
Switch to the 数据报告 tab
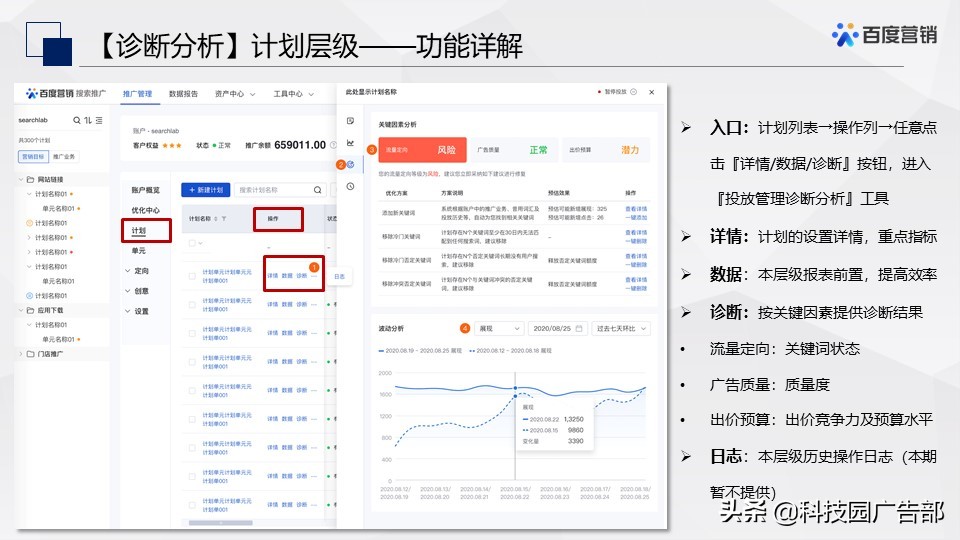[183, 94]
